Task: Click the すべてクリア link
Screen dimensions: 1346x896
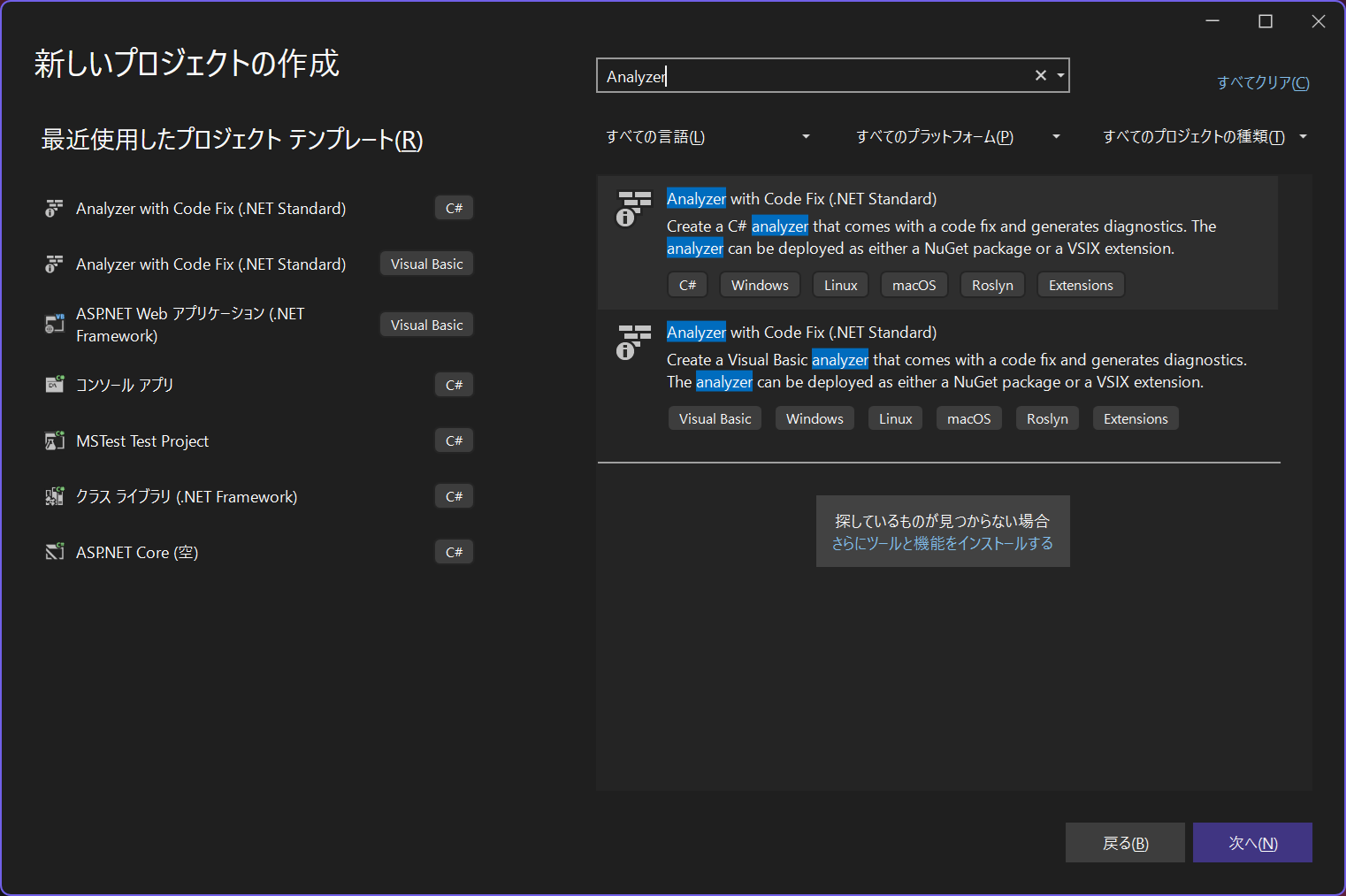Action: (x=1263, y=82)
